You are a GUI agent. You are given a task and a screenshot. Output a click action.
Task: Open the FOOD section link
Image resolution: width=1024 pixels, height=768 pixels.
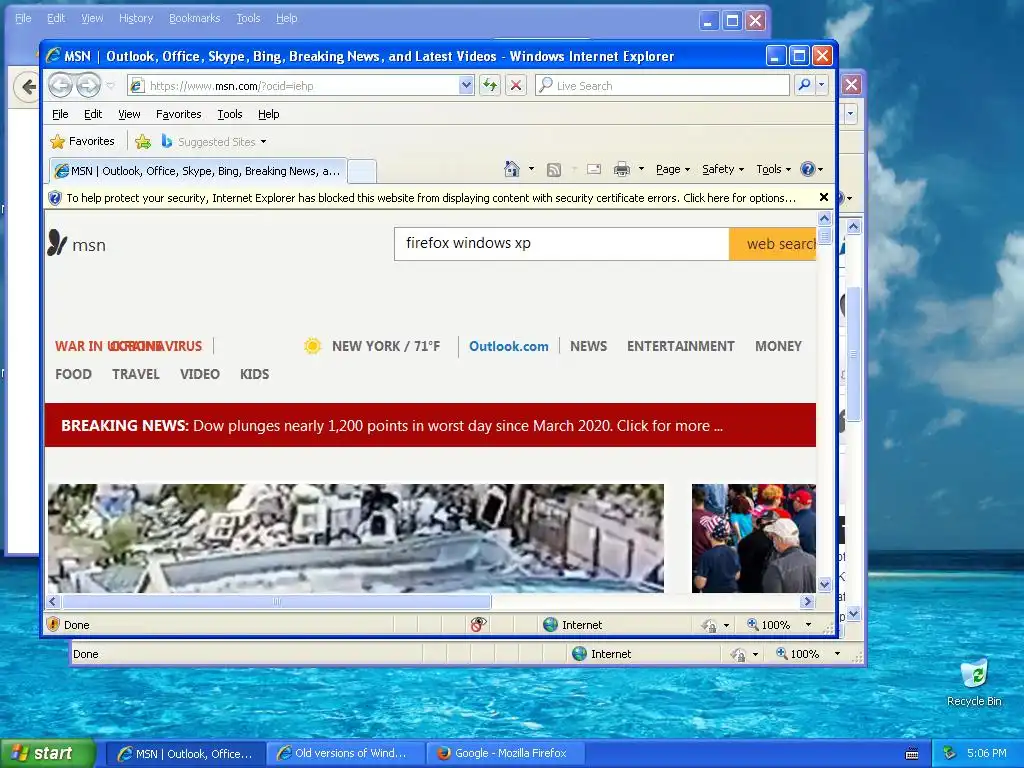tap(73, 374)
